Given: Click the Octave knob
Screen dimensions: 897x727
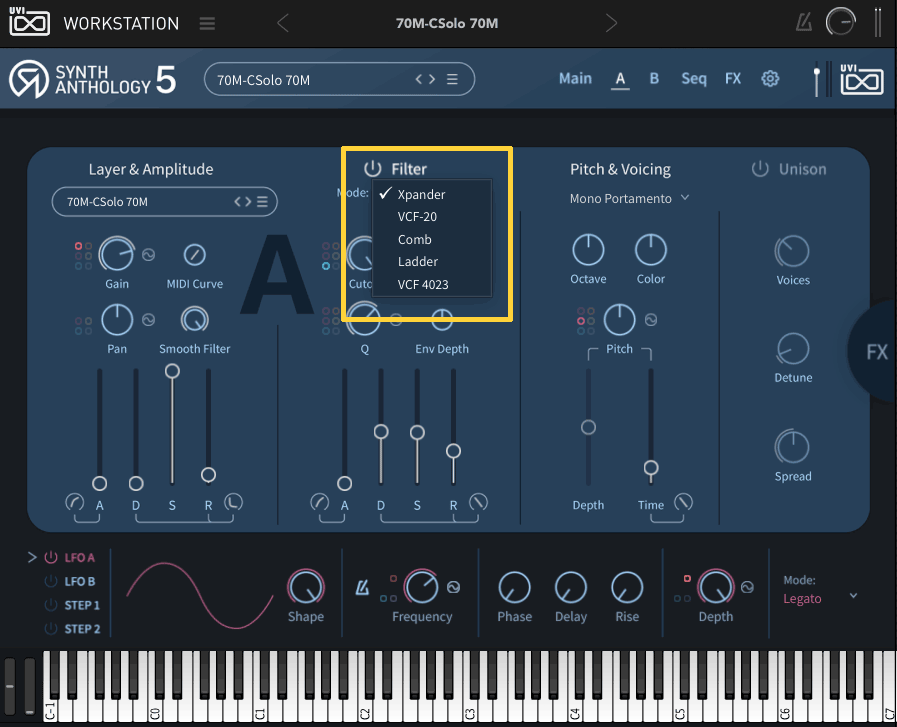Looking at the screenshot, I should pyautogui.click(x=588, y=250).
